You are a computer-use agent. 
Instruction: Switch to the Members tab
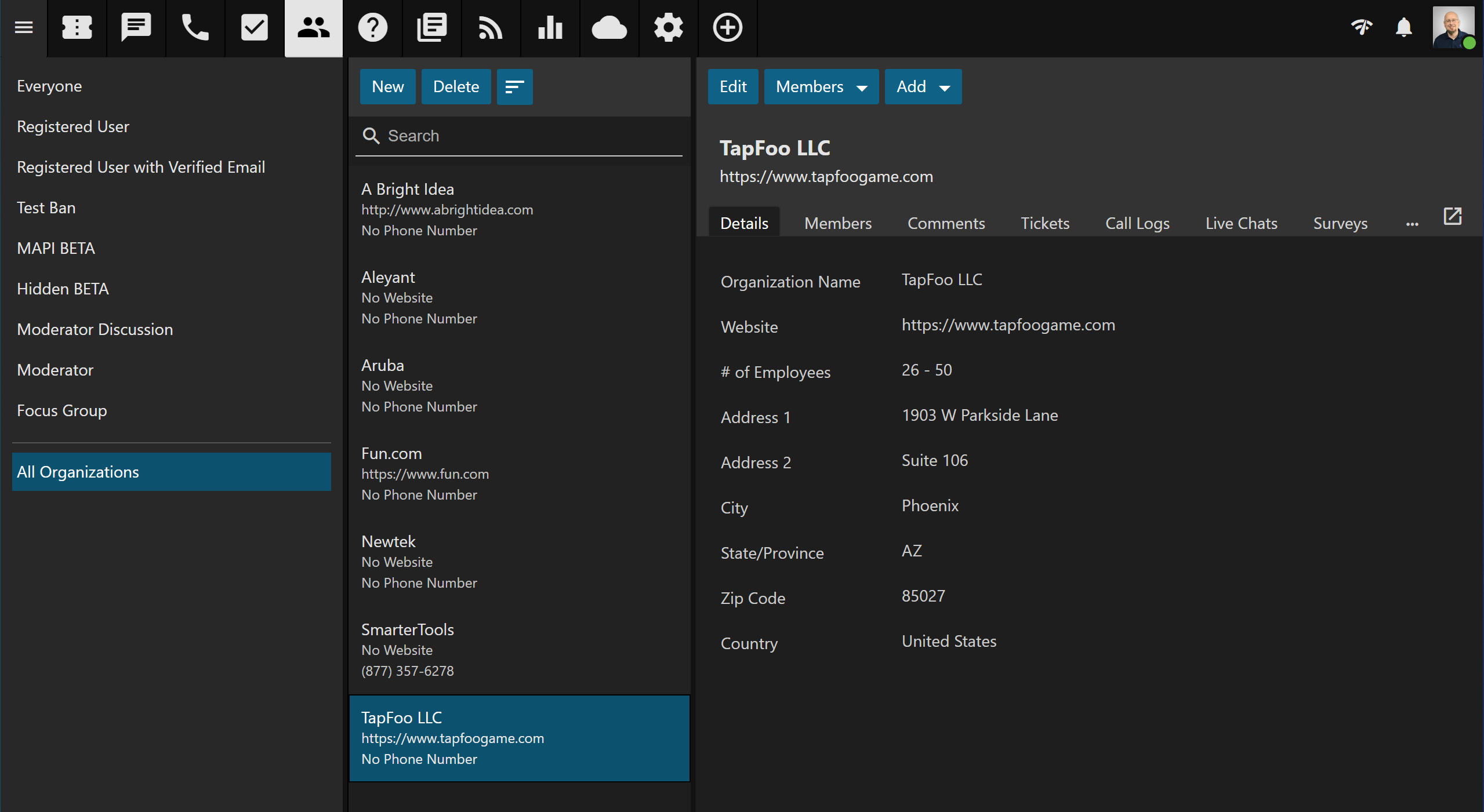pyautogui.click(x=838, y=223)
